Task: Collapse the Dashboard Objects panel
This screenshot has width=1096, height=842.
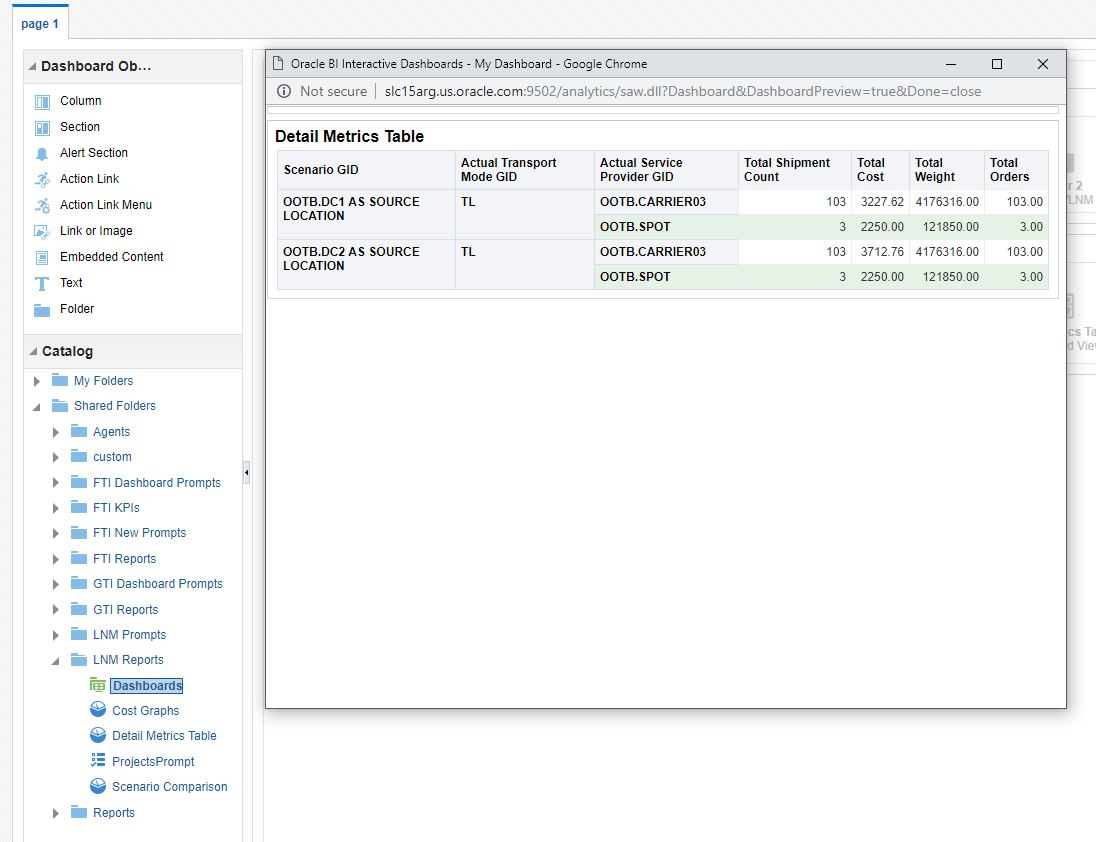Action: pyautogui.click(x=33, y=67)
